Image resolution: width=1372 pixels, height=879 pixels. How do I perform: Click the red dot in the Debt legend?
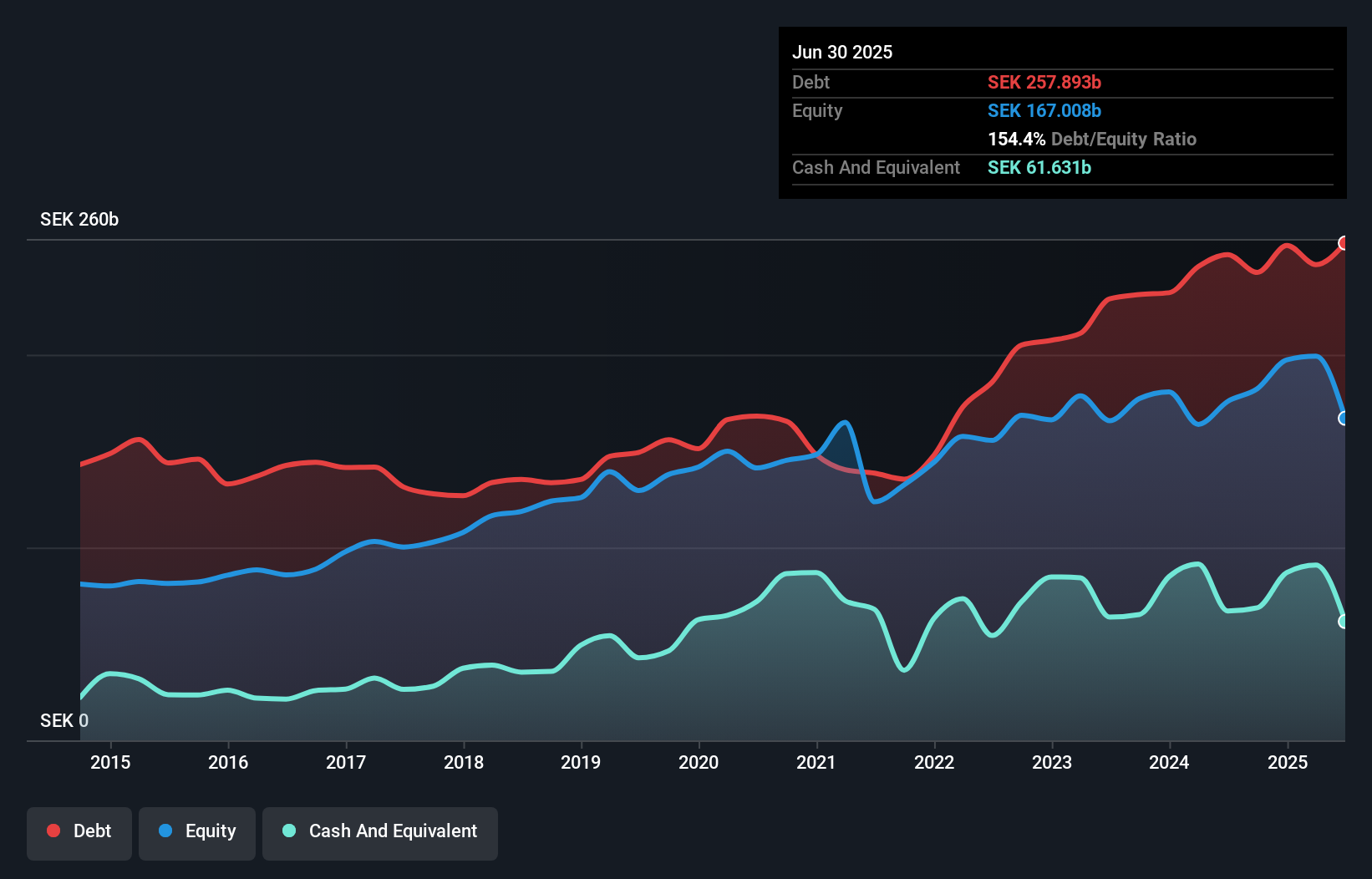click(53, 831)
